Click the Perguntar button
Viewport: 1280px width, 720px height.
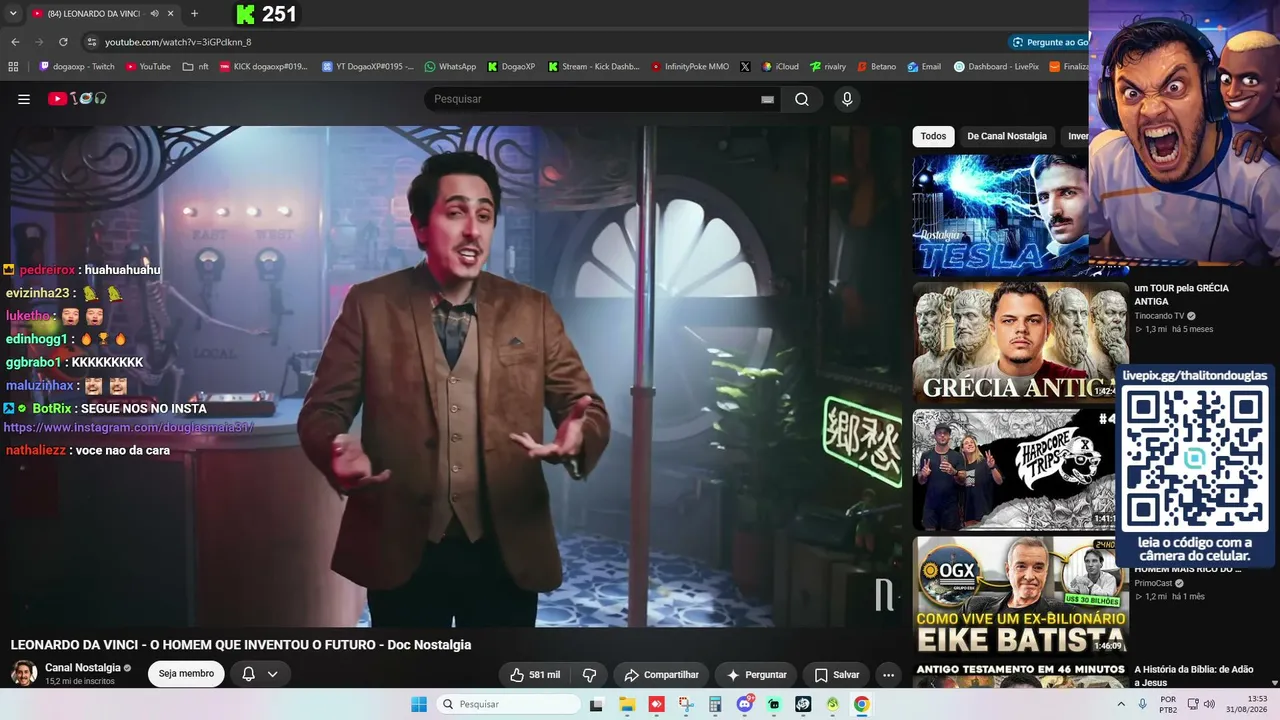(756, 675)
